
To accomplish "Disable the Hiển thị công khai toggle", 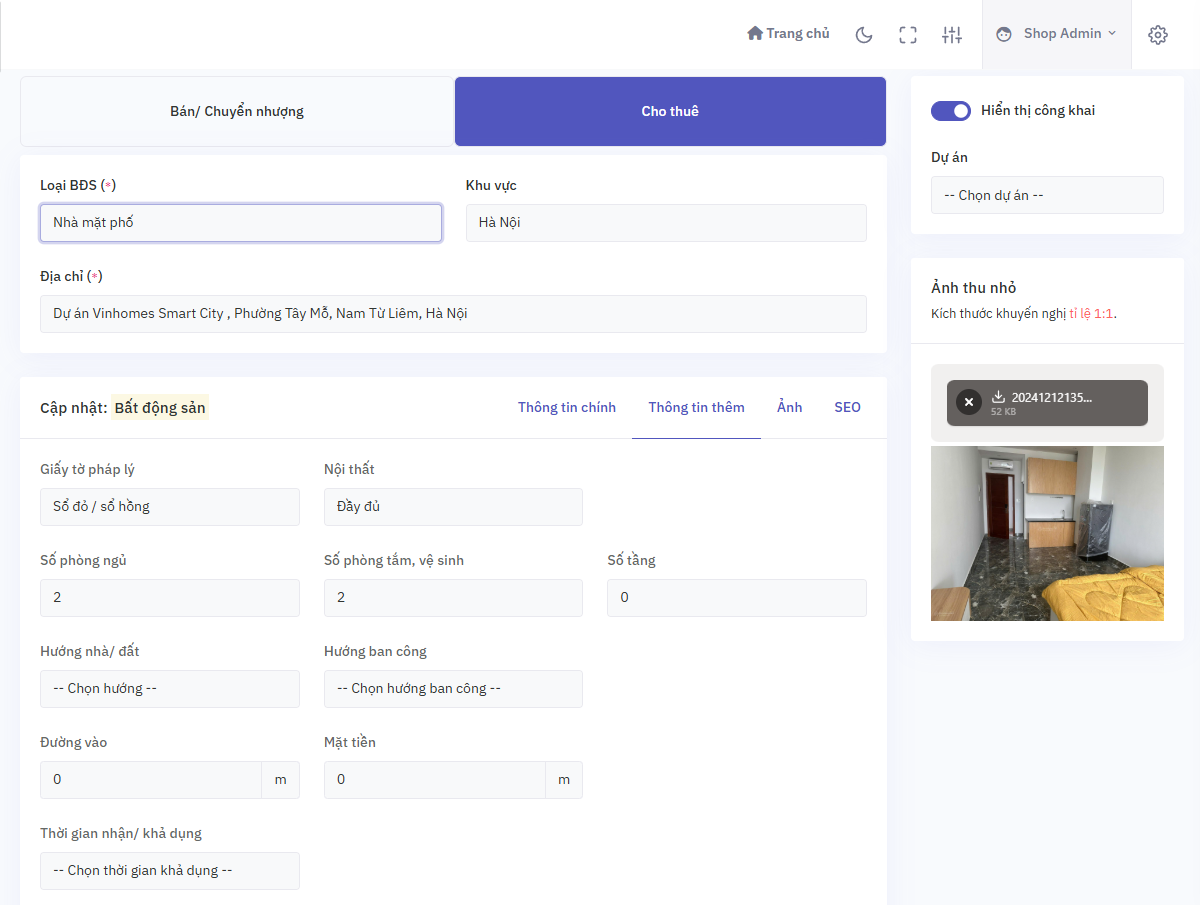I will click(951, 110).
